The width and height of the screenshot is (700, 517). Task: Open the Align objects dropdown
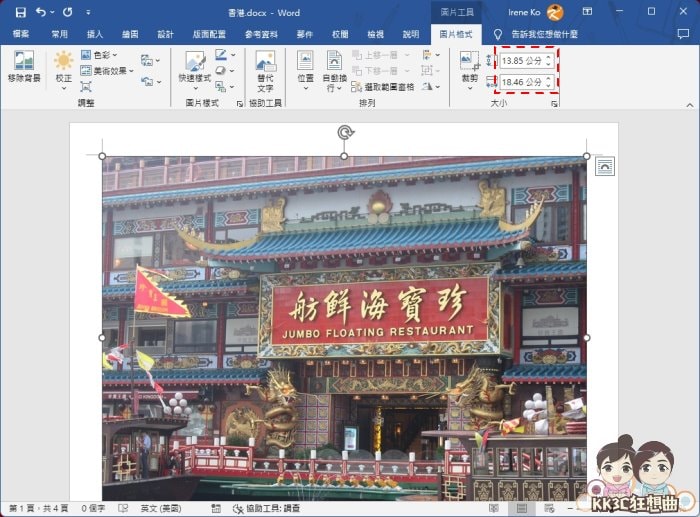click(x=430, y=55)
